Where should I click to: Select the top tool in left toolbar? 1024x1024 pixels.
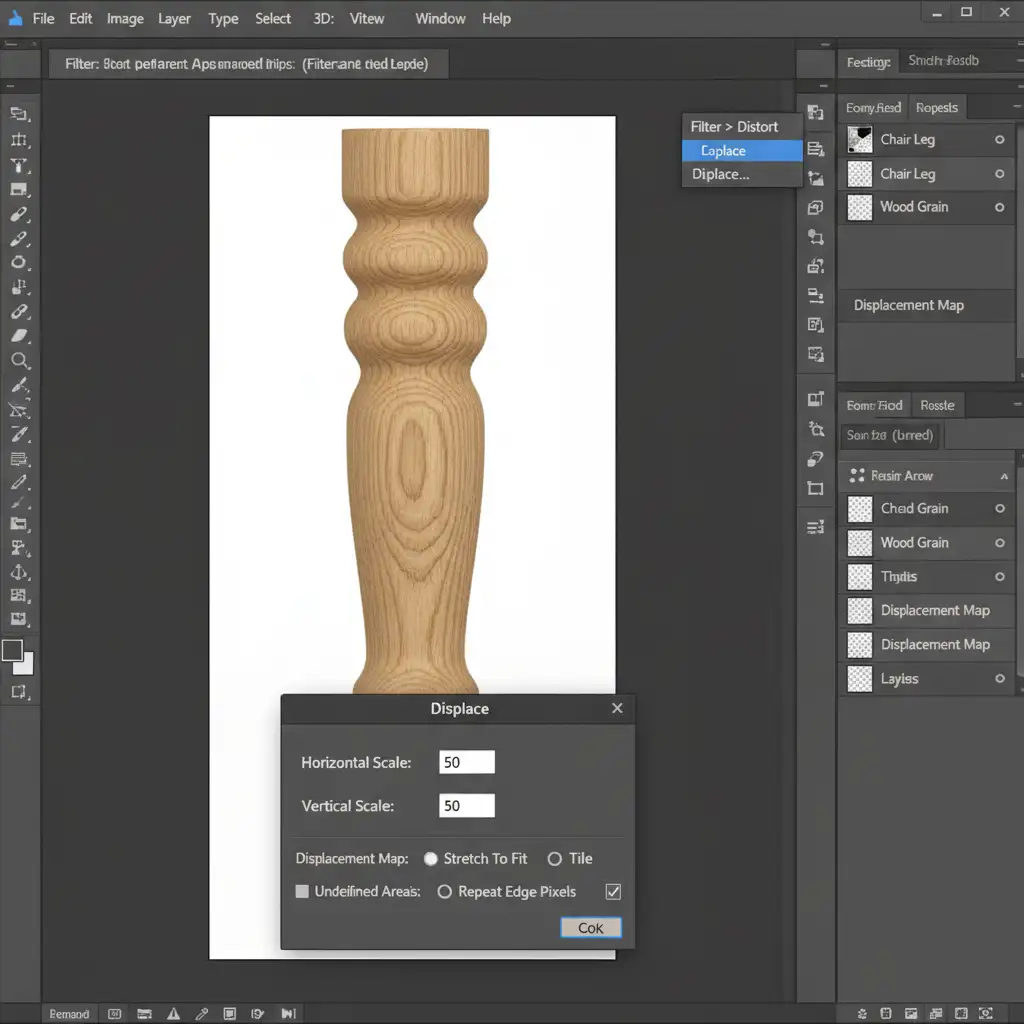click(x=19, y=114)
